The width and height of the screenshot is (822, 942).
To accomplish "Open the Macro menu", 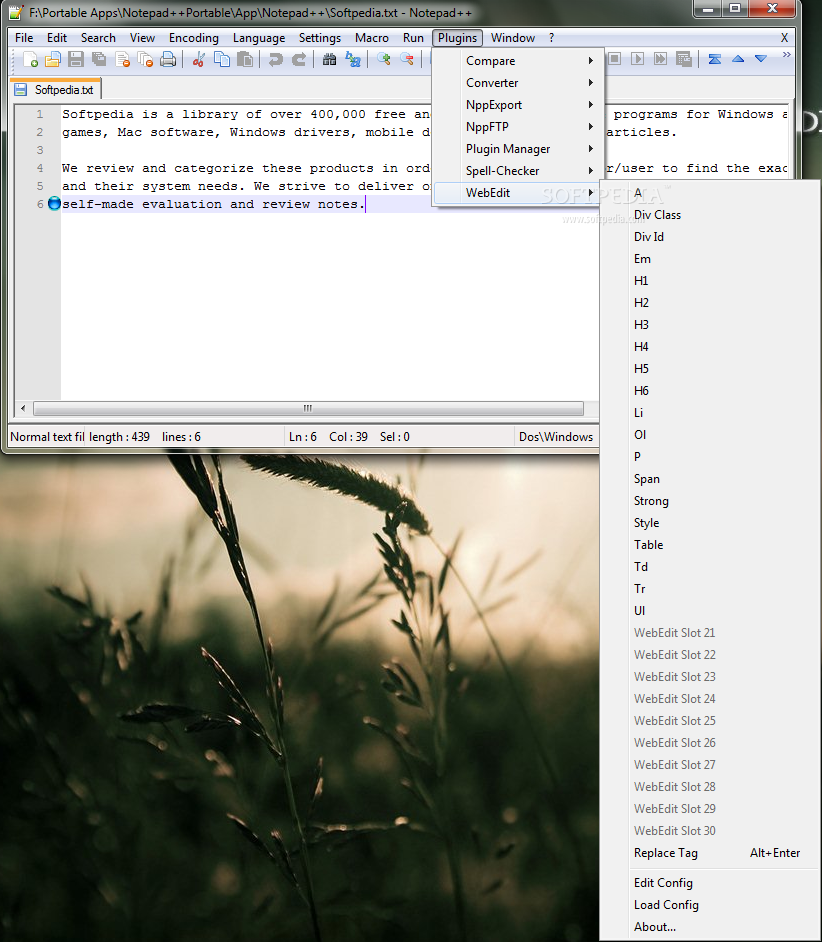I will click(372, 38).
